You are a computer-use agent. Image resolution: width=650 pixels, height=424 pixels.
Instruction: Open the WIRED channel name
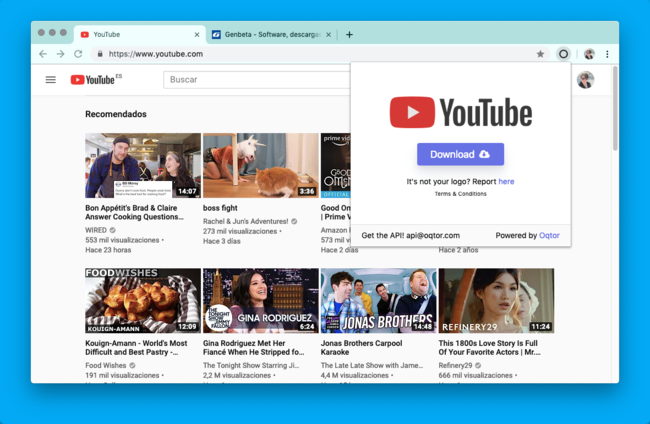tap(96, 230)
